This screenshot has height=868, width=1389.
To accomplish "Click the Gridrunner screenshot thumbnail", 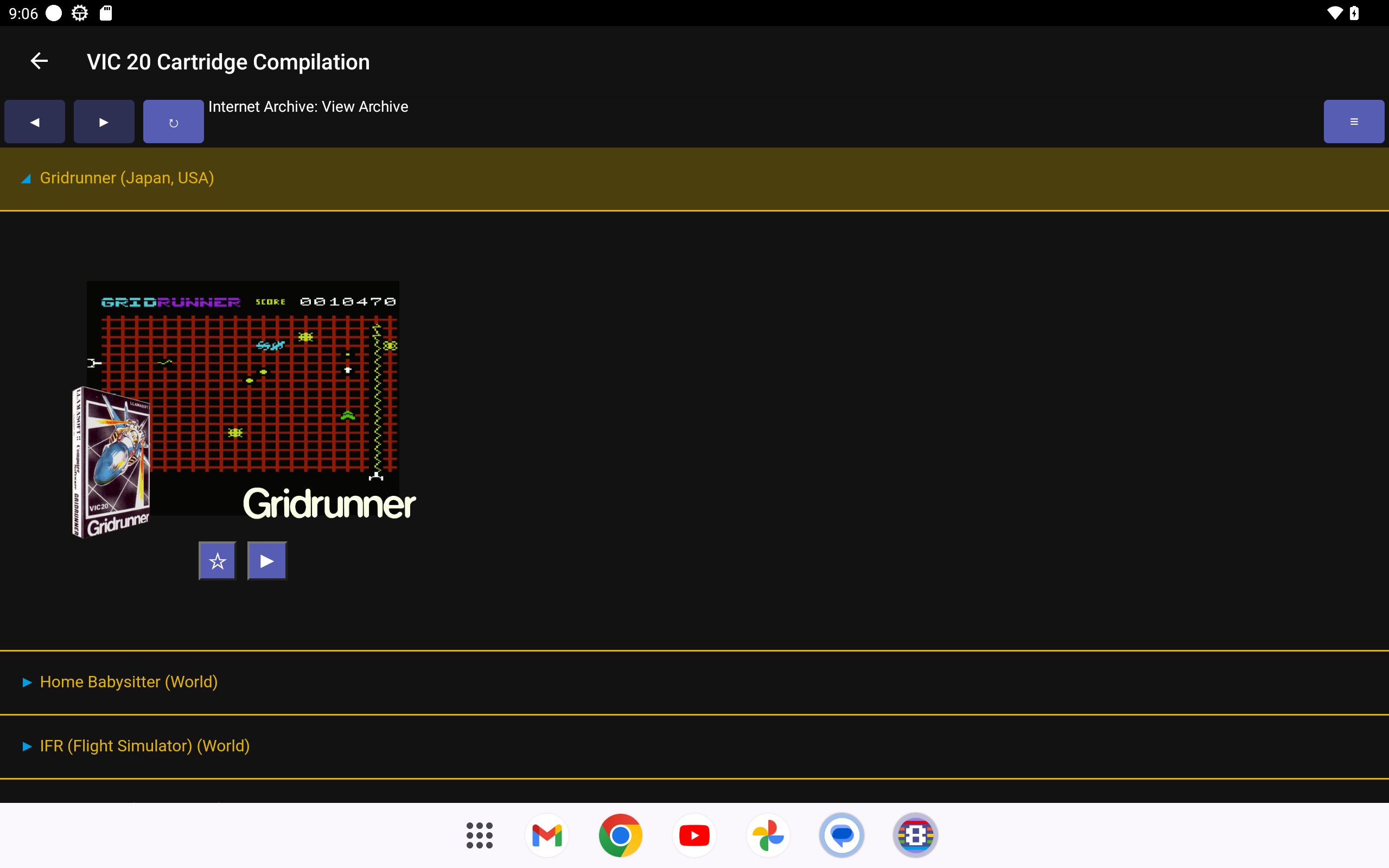I will 270,391.
